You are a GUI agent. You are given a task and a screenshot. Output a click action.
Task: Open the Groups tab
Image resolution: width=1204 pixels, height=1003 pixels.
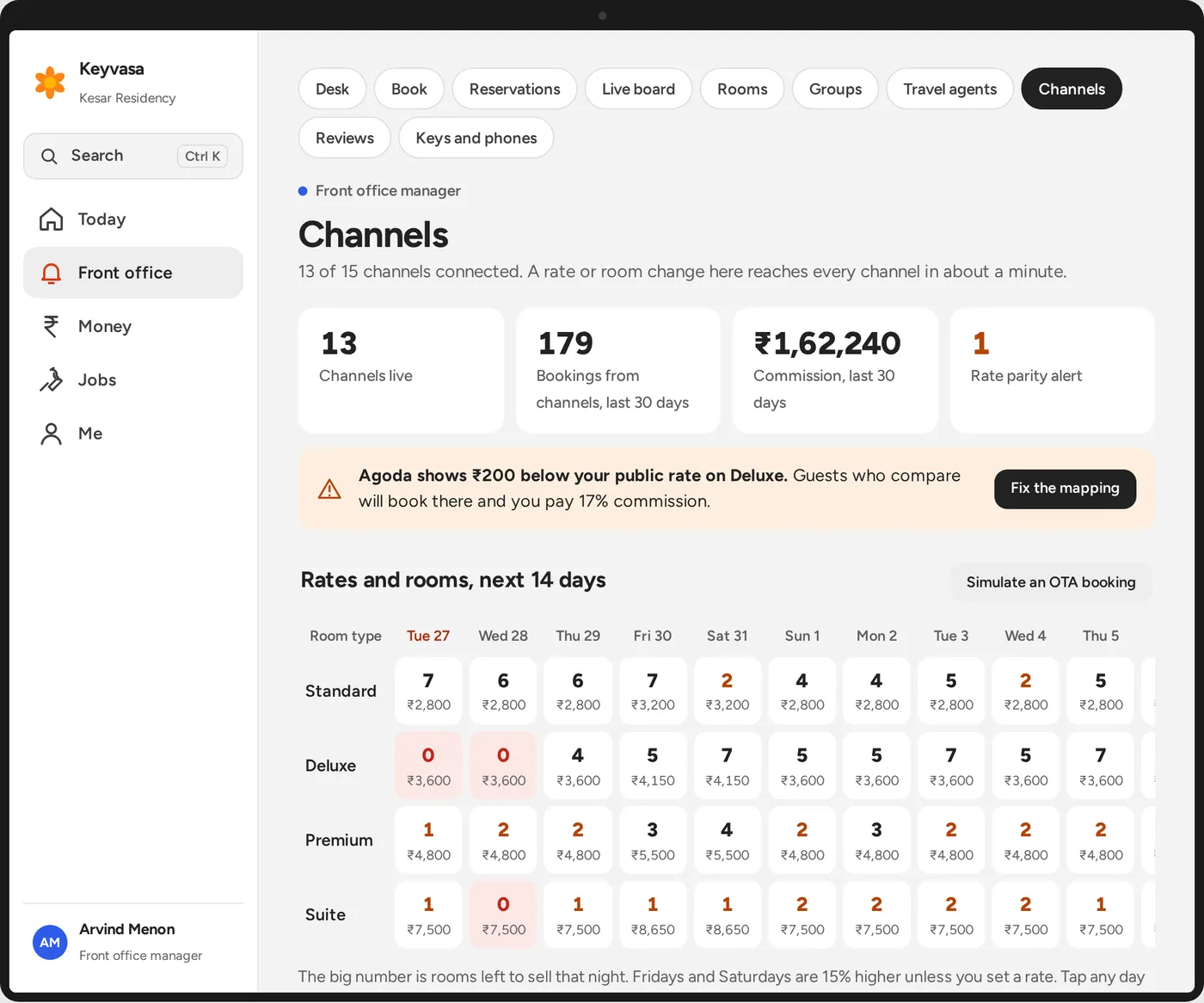point(835,89)
